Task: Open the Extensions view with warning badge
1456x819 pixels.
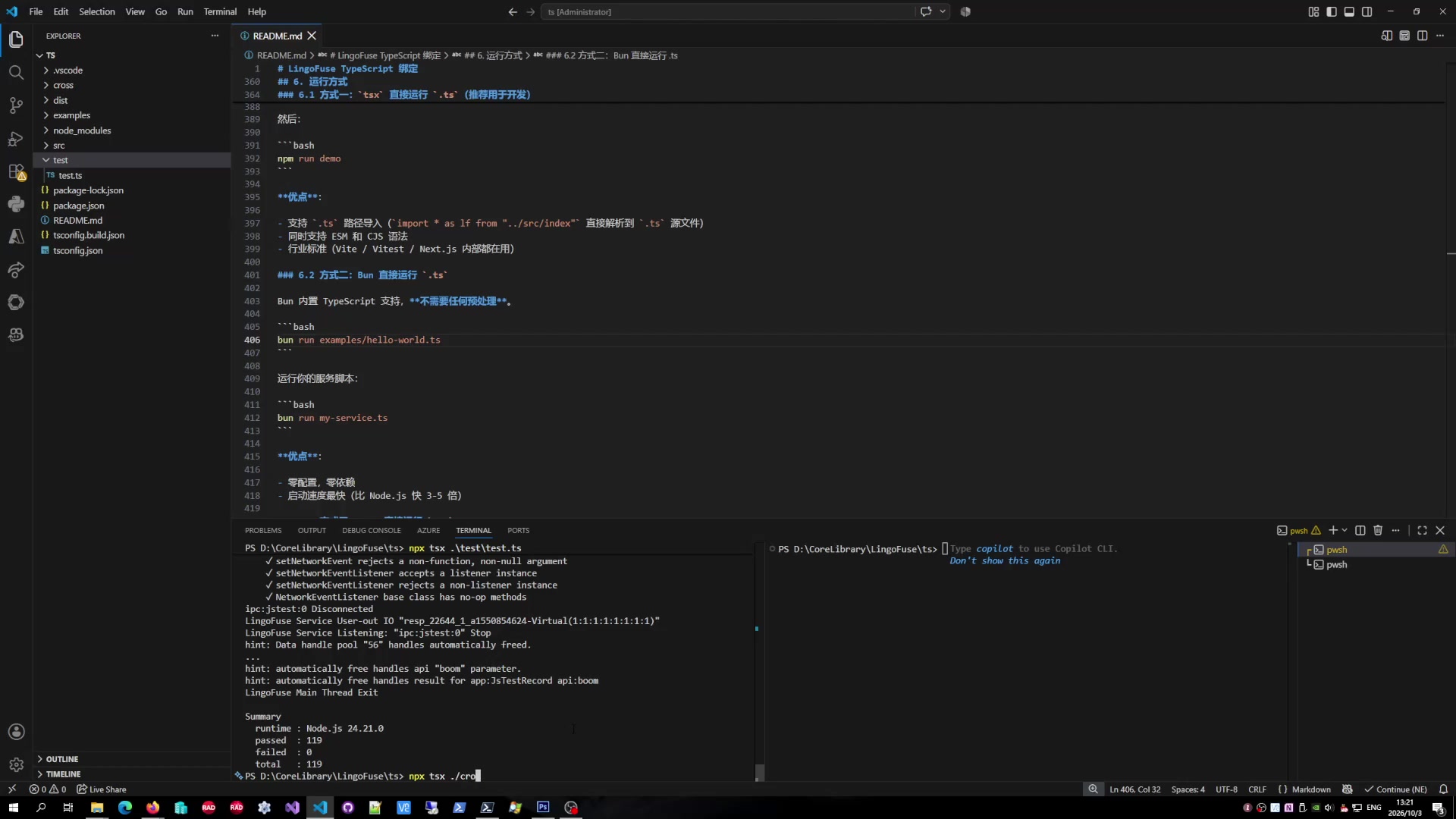Action: 16,172
